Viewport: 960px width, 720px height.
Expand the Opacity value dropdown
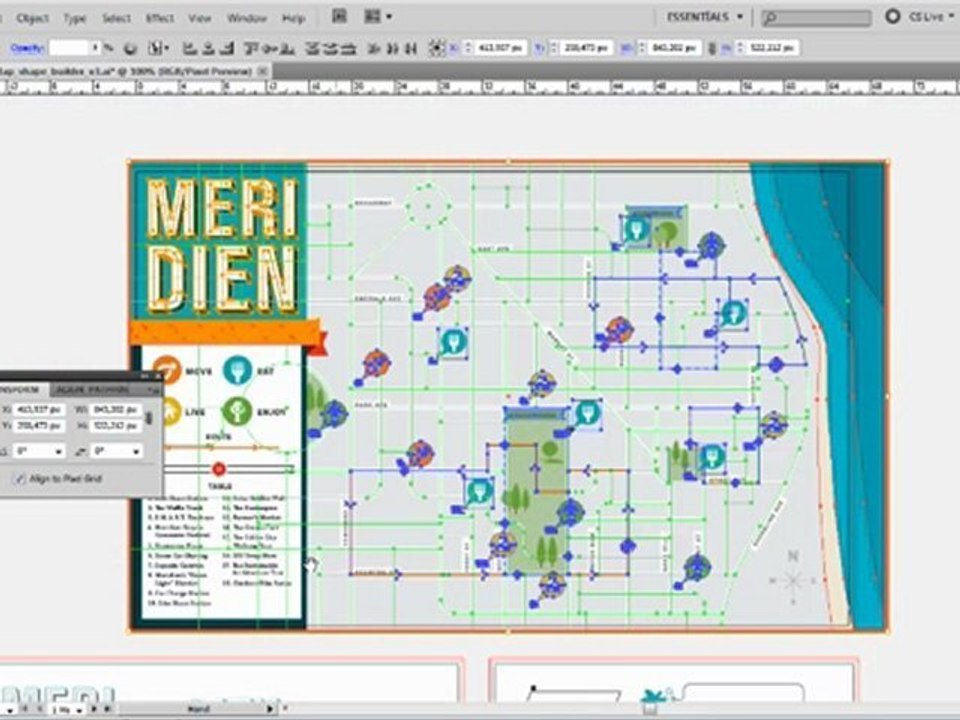(95, 48)
